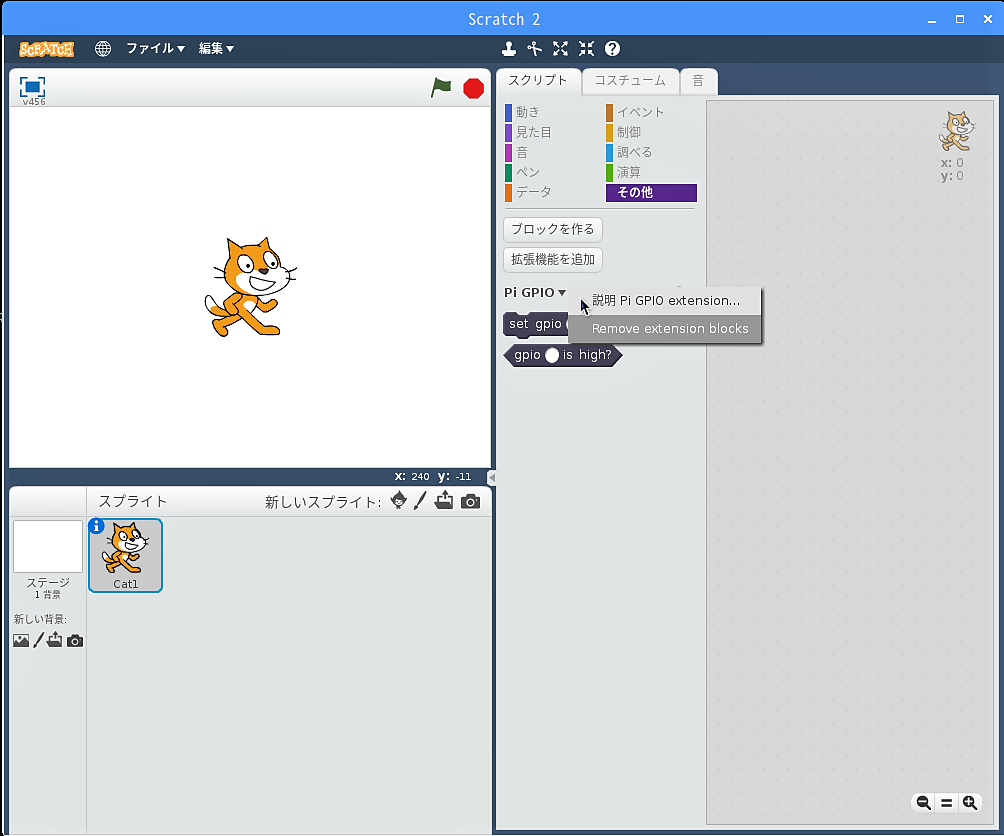Choose new sprite from library
This screenshot has width=1004, height=836.
(x=398, y=501)
